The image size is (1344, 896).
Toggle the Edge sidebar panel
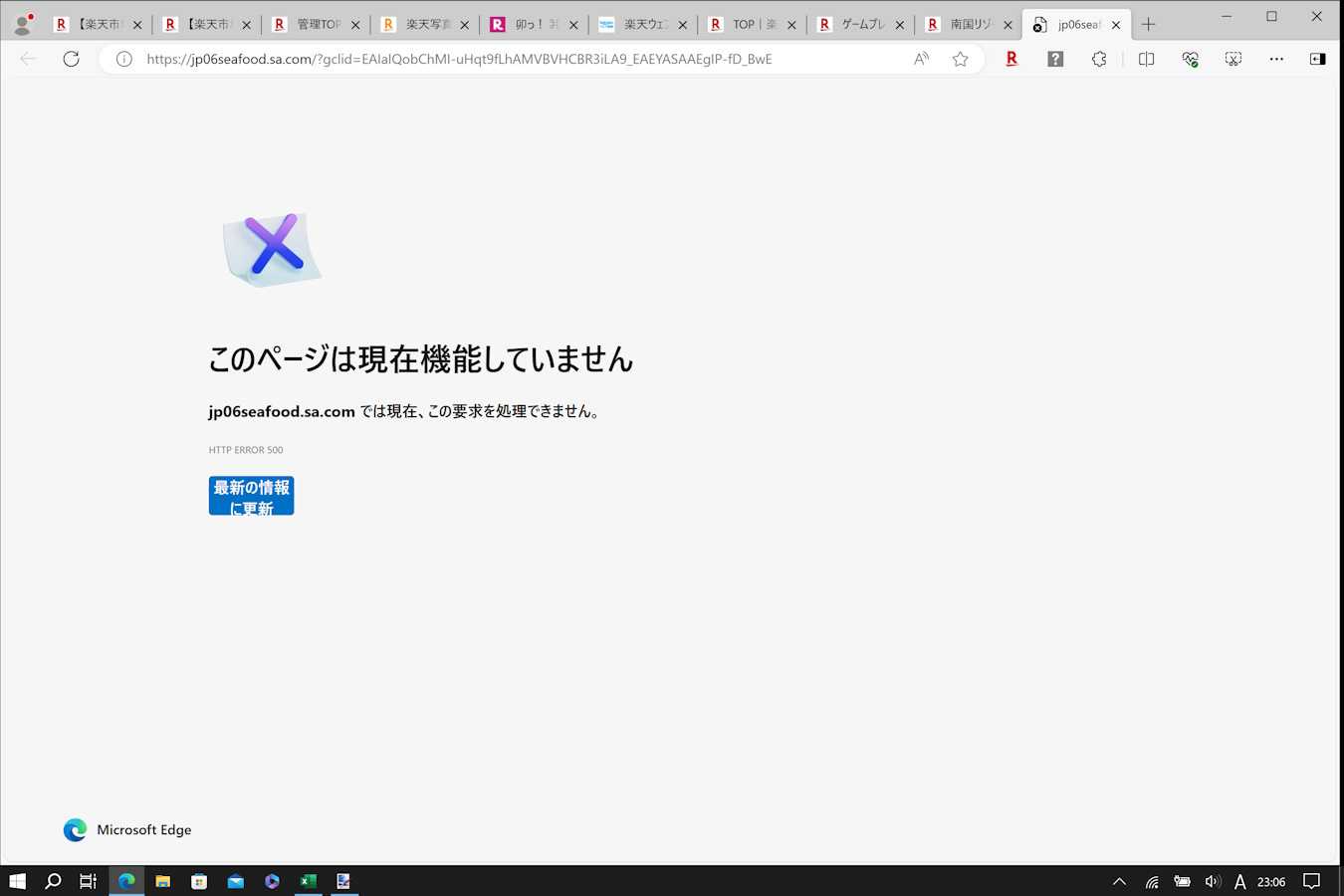click(x=1317, y=59)
